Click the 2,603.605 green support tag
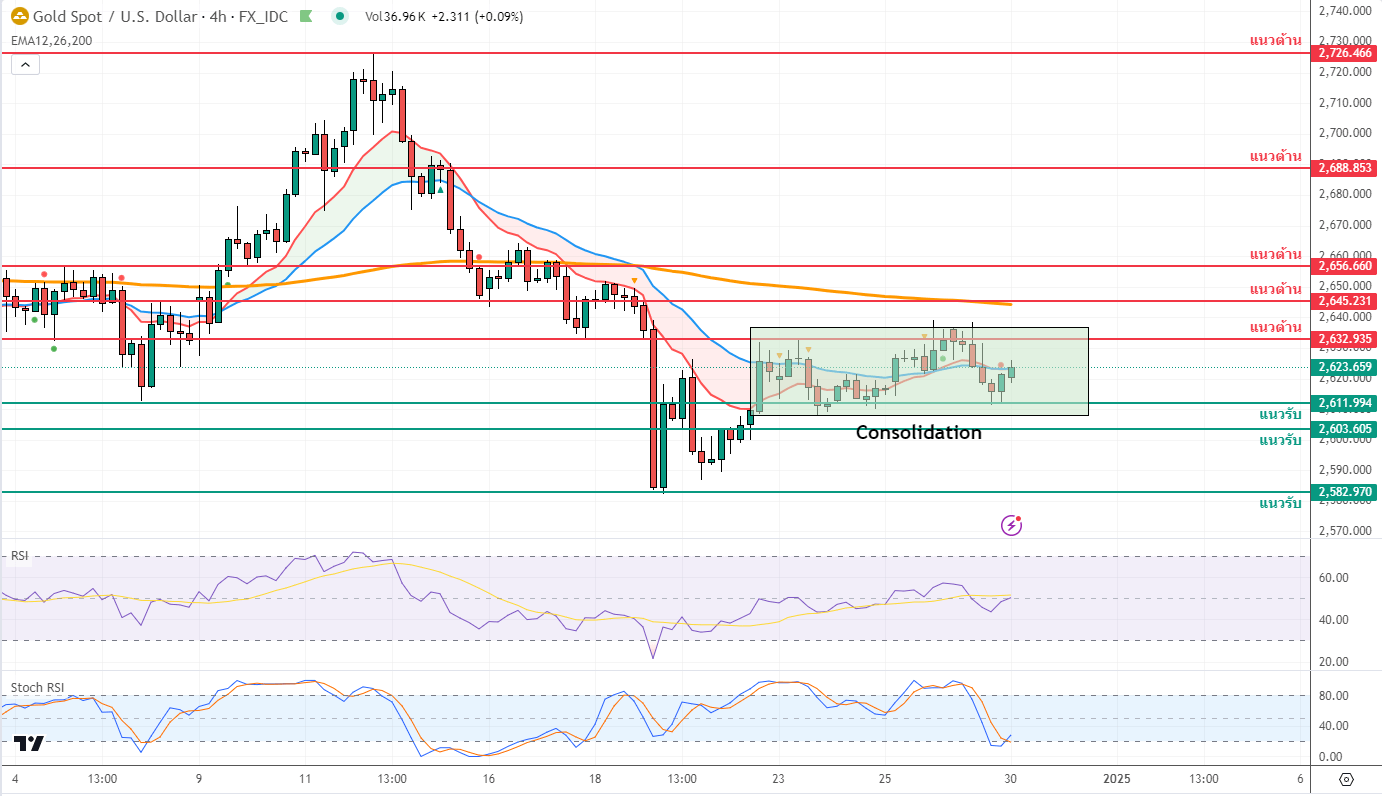The image size is (1382, 796). (1345, 429)
